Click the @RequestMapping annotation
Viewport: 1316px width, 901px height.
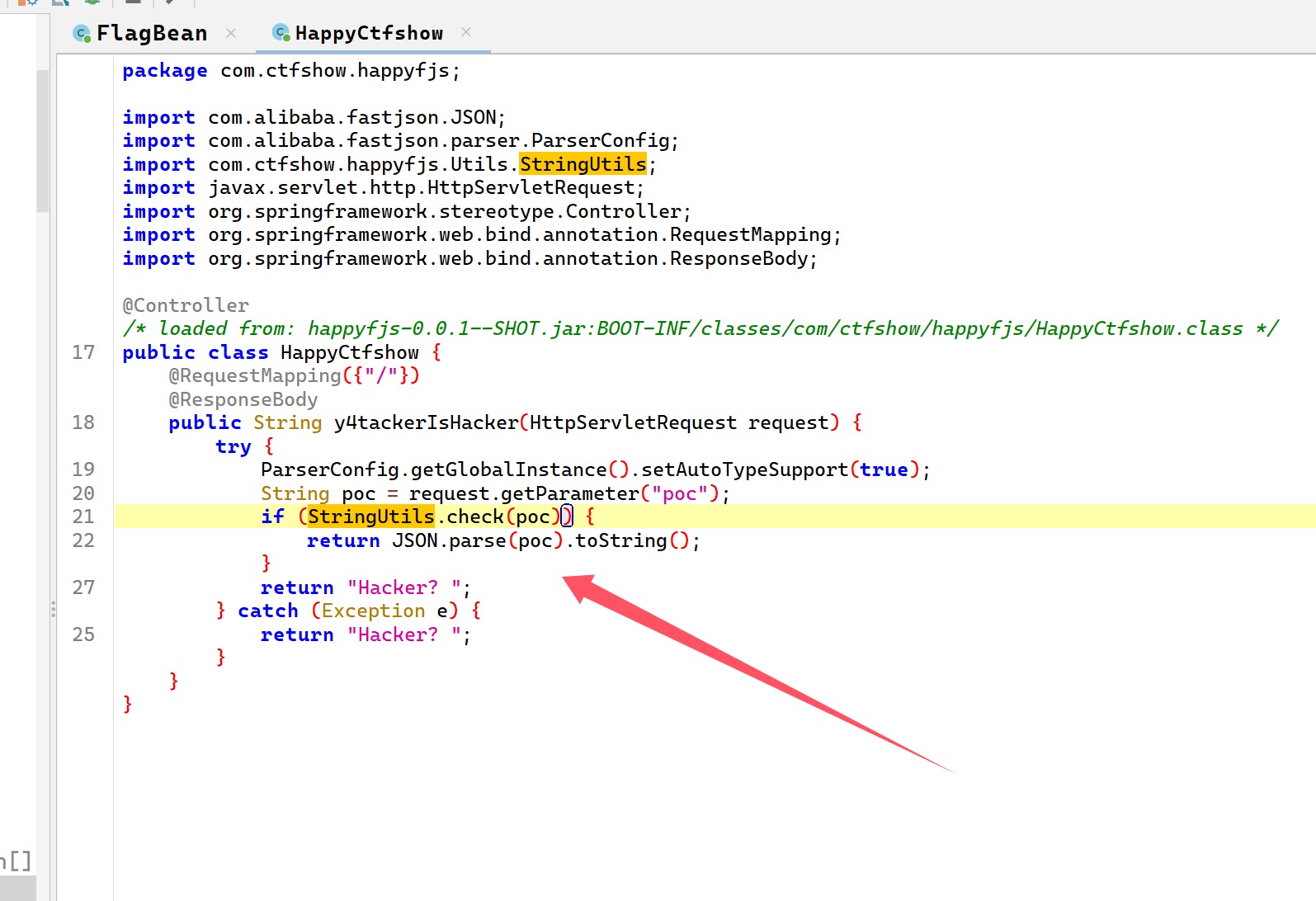click(255, 375)
